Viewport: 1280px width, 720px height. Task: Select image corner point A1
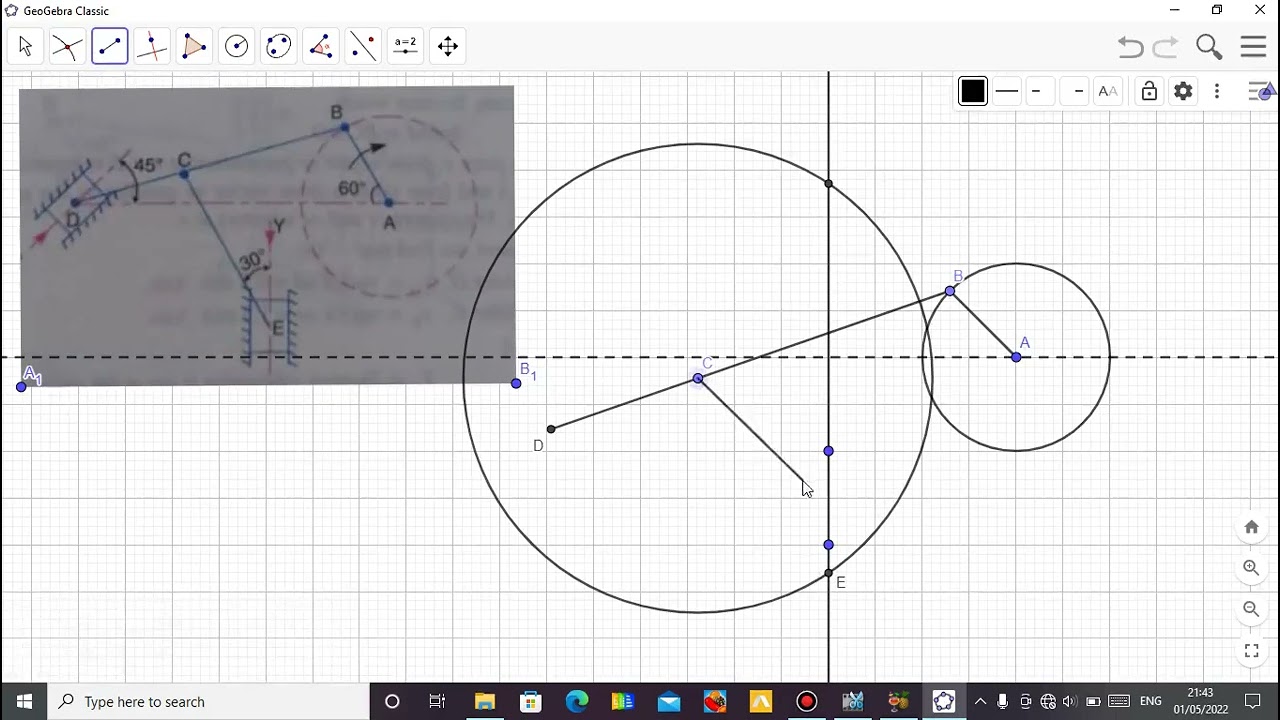[x=22, y=386]
